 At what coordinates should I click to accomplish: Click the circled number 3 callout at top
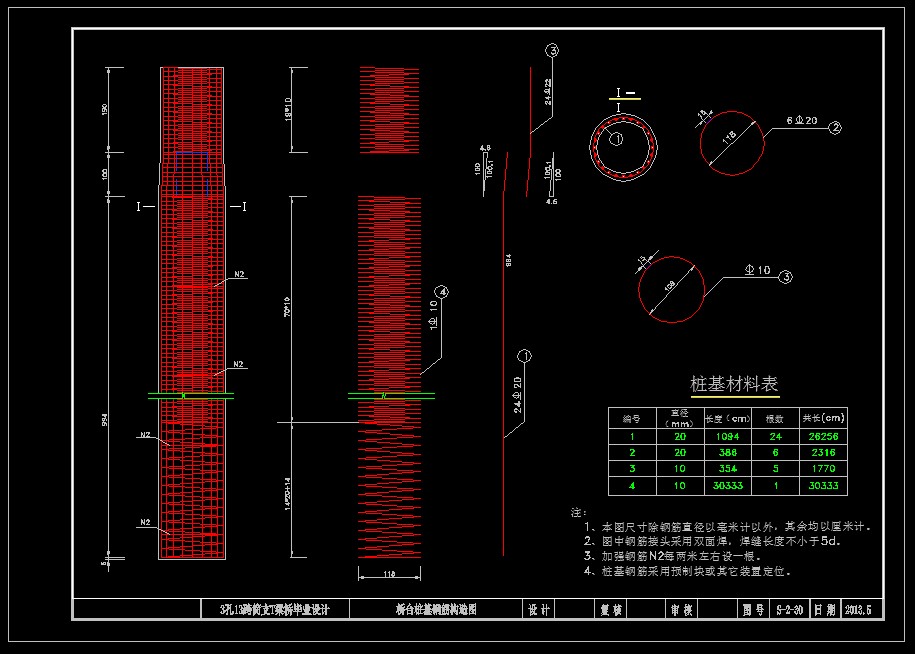pyautogui.click(x=551, y=50)
